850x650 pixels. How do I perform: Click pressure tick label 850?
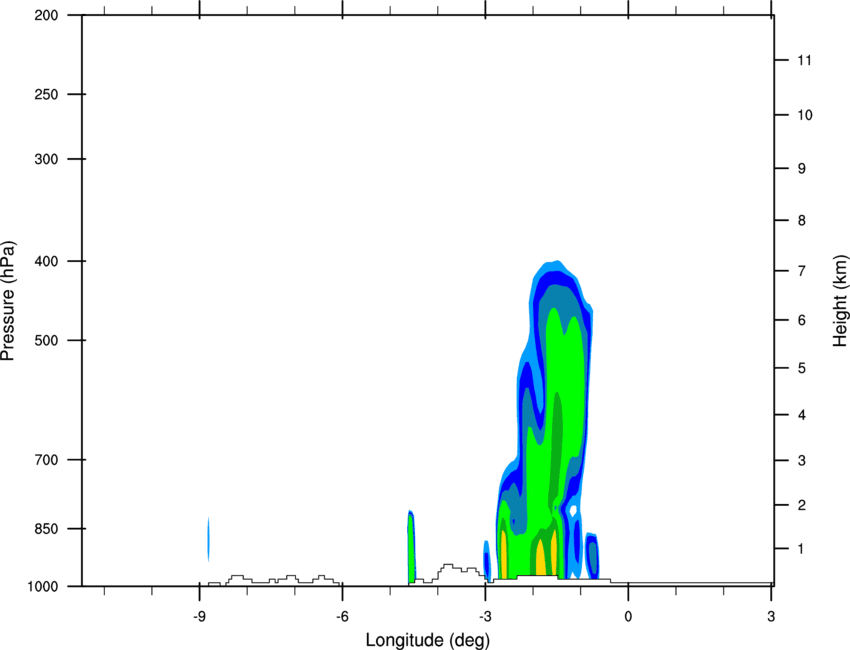tap(47, 529)
